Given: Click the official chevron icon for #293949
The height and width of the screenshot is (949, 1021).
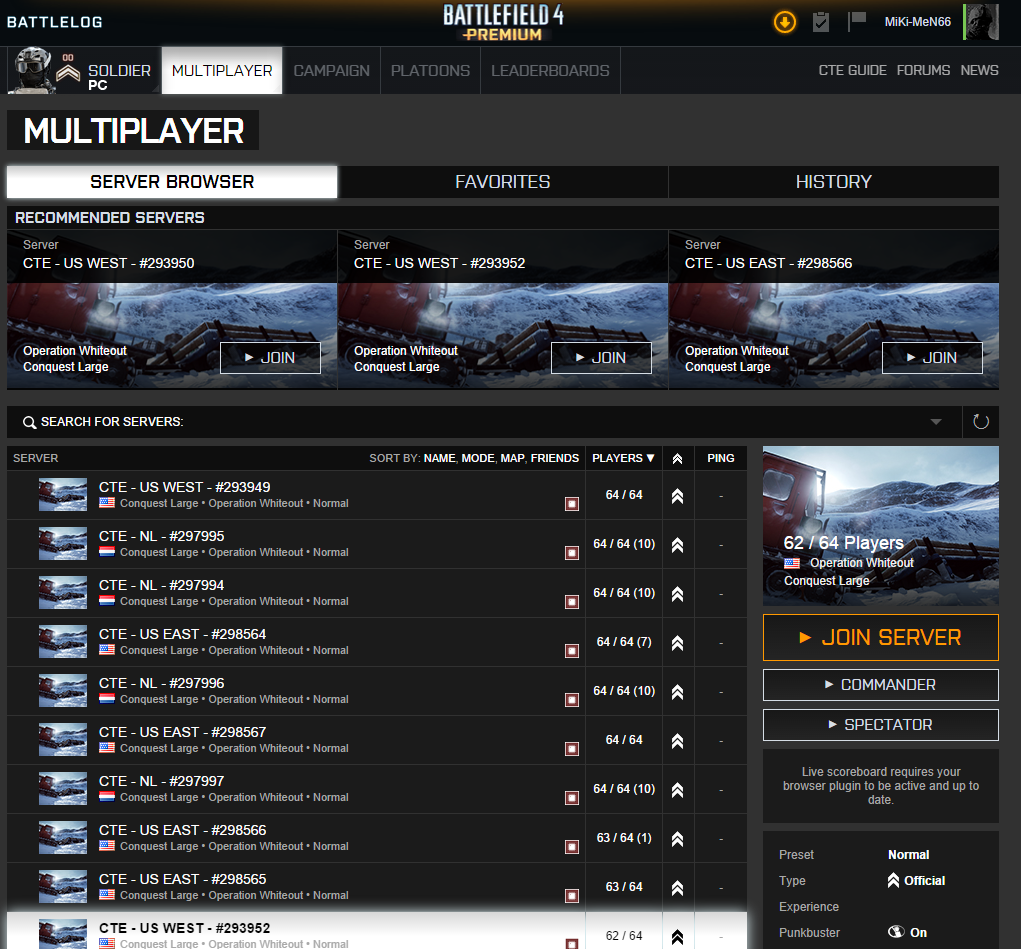Looking at the screenshot, I should click(677, 496).
